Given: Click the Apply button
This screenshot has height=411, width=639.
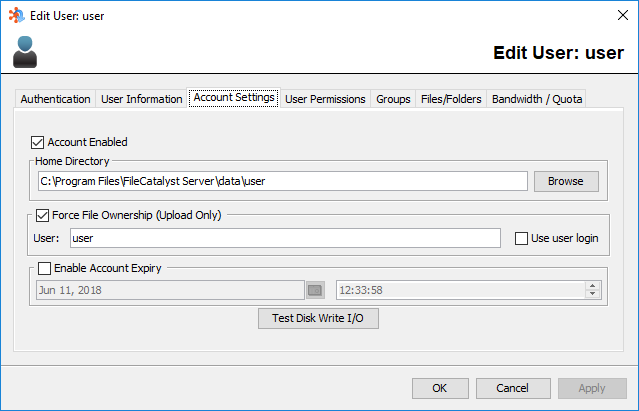Looking at the screenshot, I should [x=592, y=388].
